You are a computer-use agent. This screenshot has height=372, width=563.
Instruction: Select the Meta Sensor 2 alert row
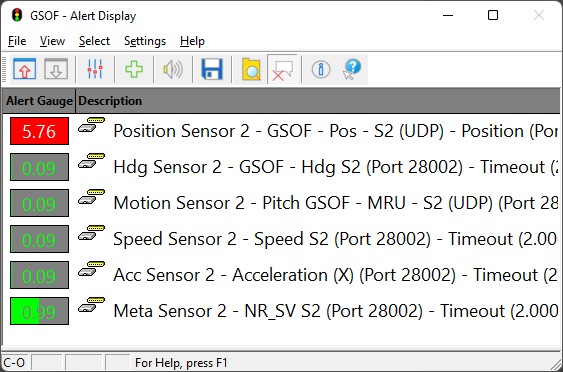click(281, 311)
